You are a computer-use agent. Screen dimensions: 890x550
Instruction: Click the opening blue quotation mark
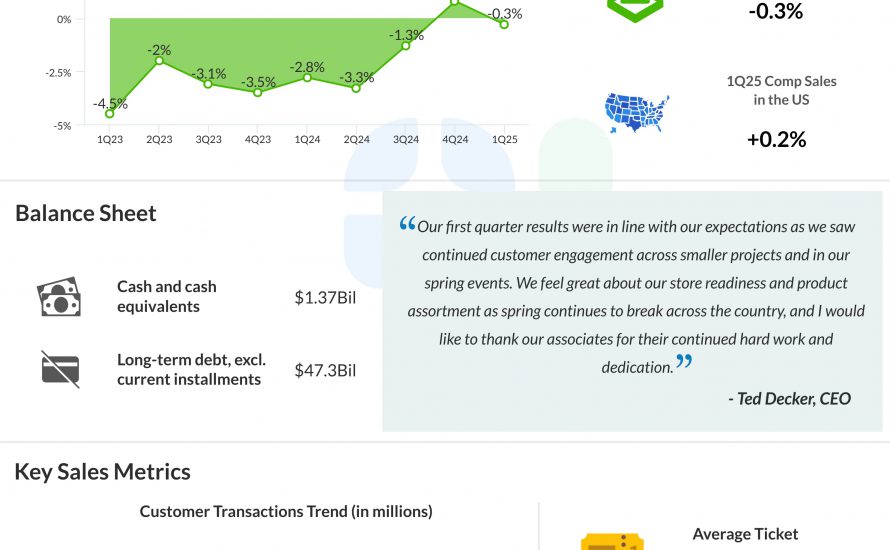click(407, 224)
